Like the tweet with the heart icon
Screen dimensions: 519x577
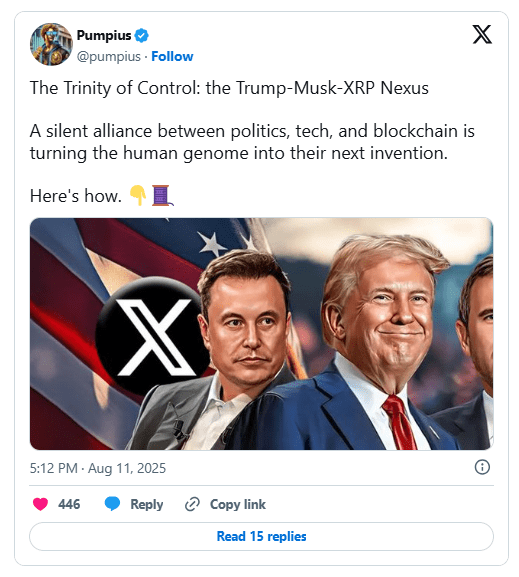pos(40,504)
